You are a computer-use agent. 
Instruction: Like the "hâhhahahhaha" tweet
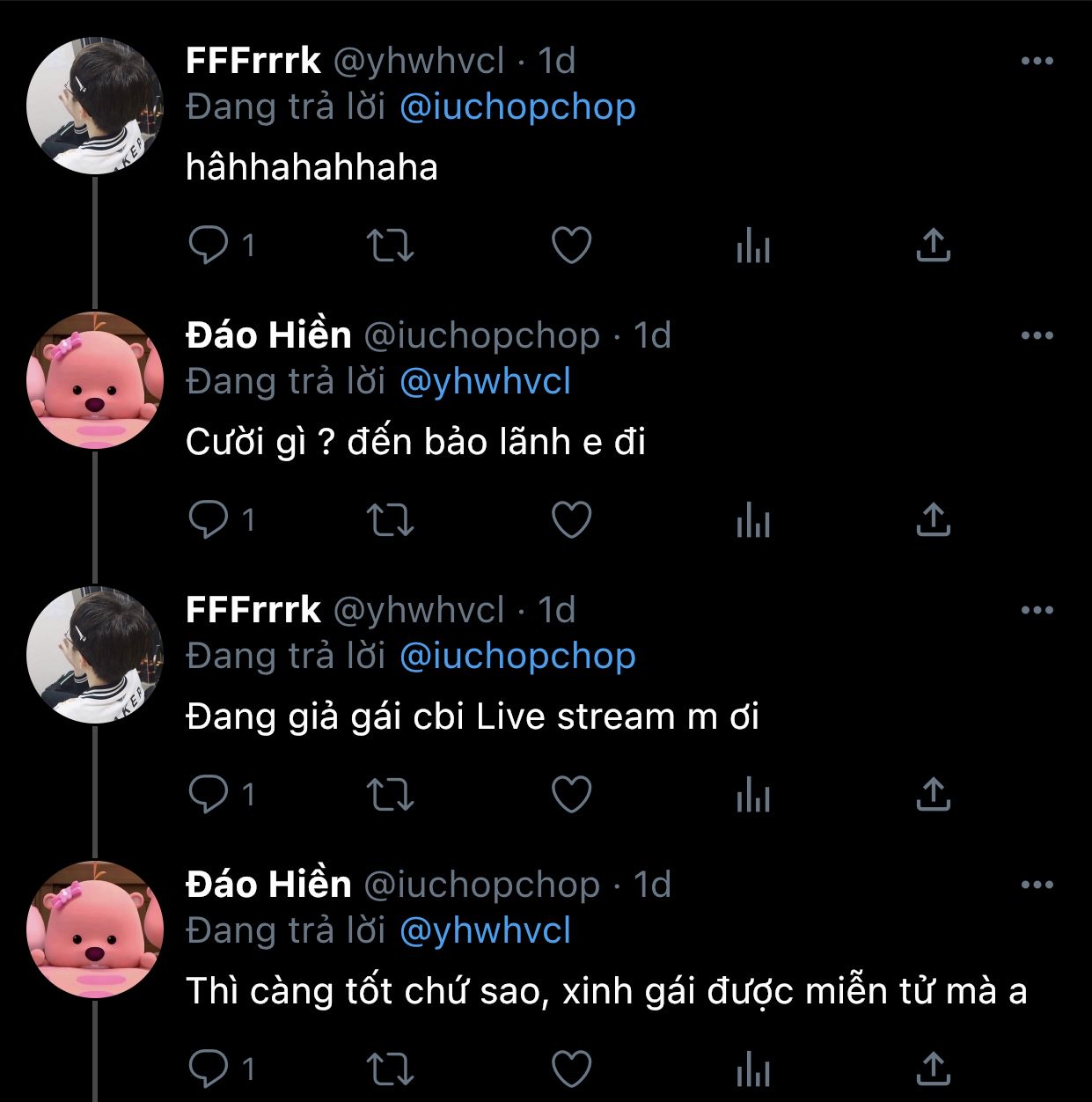(571, 246)
